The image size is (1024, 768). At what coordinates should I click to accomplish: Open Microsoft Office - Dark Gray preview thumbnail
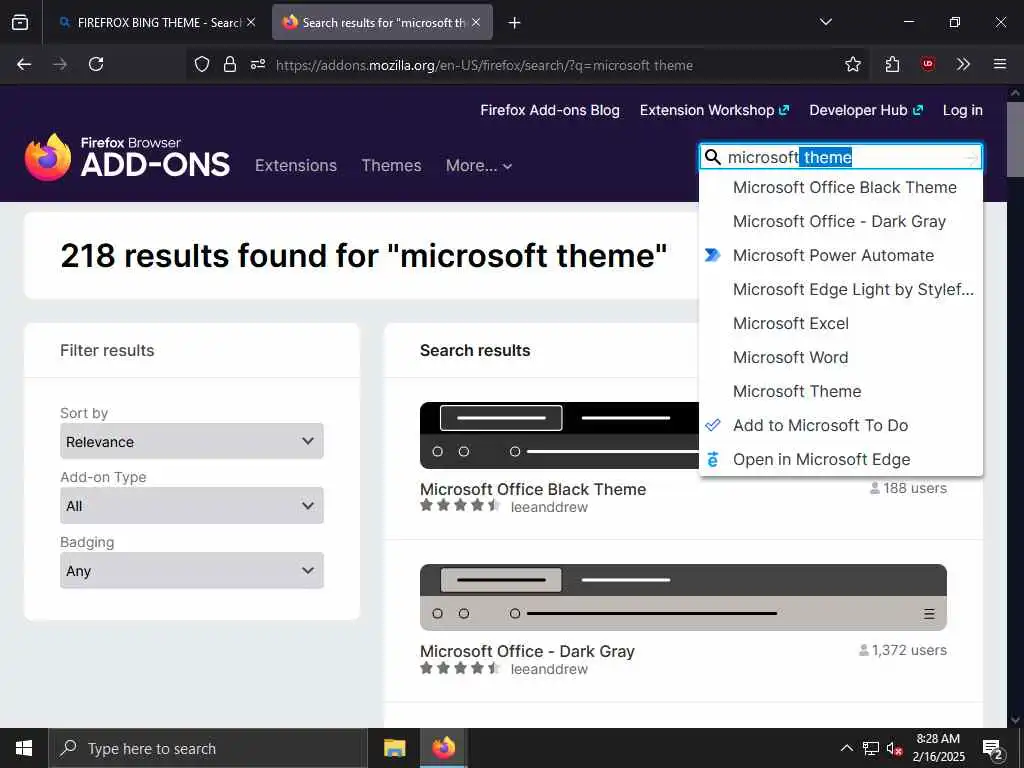683,597
